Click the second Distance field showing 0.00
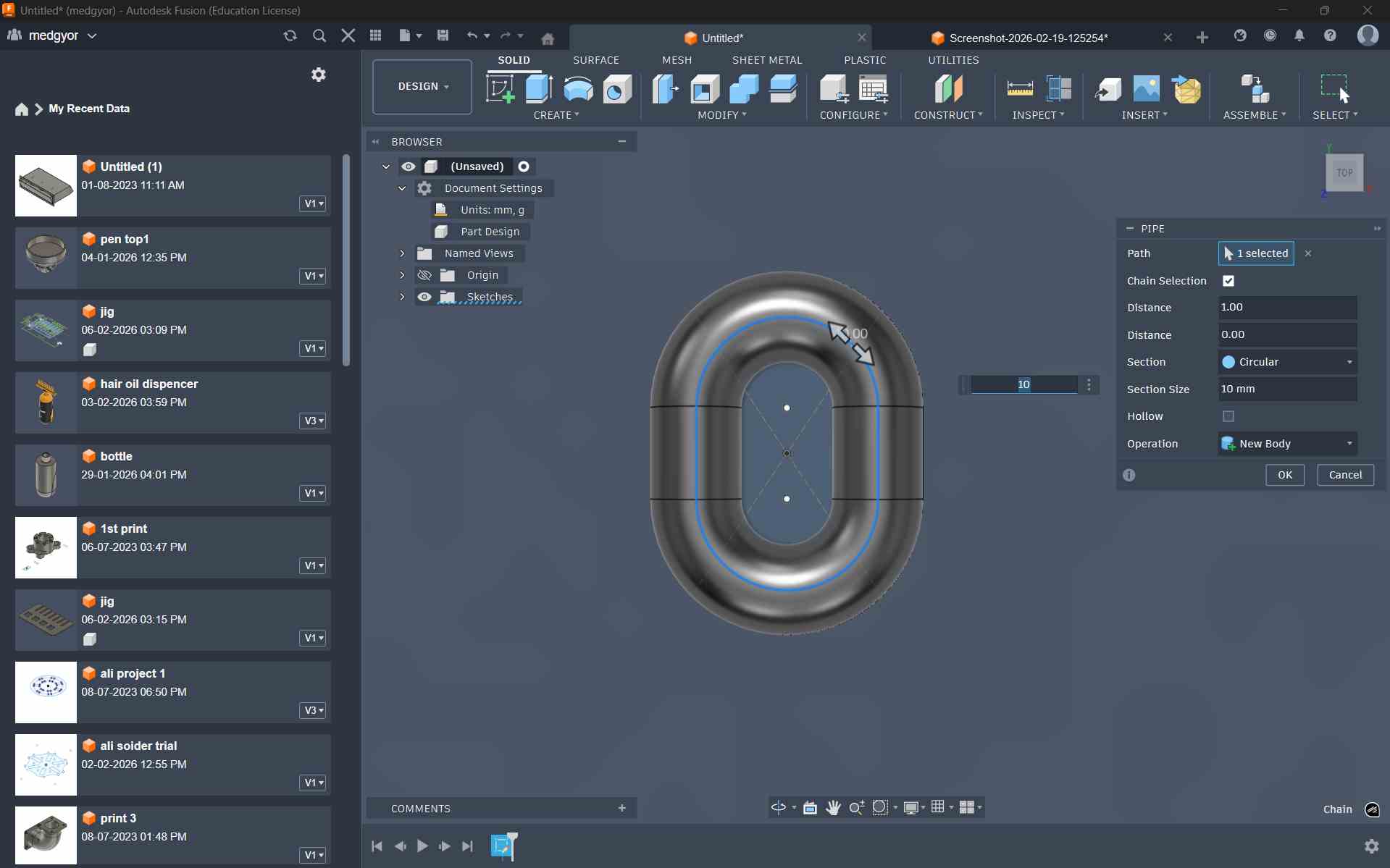 [1288, 334]
